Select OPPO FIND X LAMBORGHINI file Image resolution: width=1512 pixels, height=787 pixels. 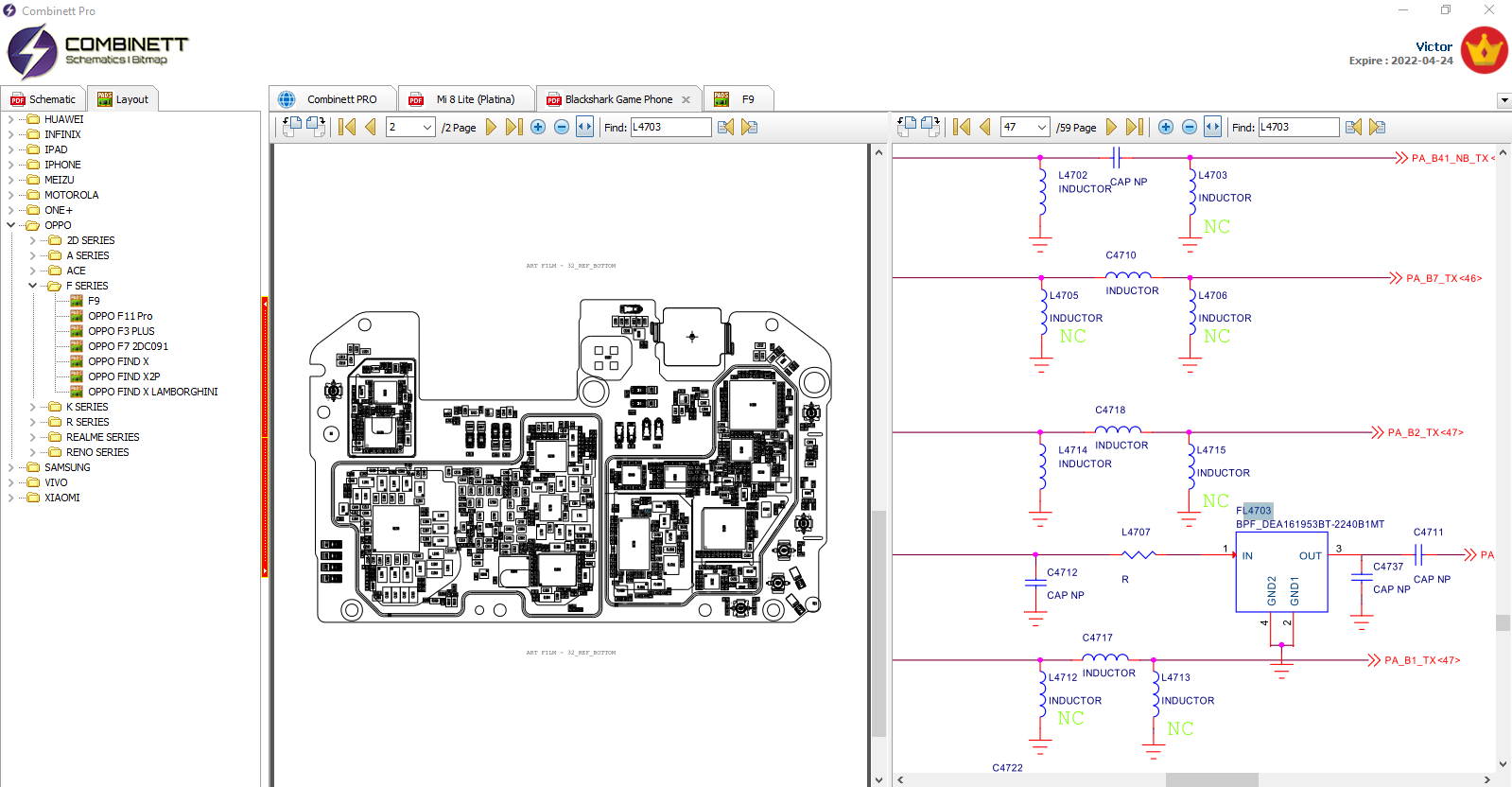point(144,392)
